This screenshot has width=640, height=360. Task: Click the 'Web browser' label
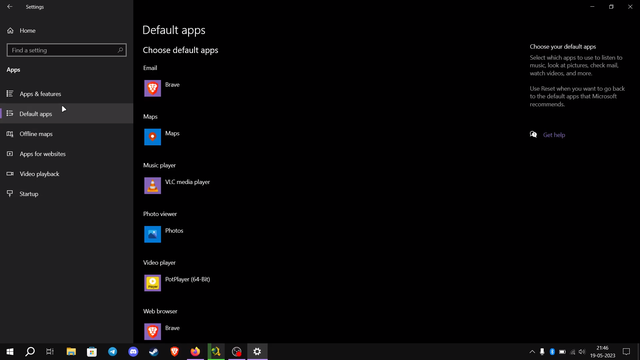(160, 311)
